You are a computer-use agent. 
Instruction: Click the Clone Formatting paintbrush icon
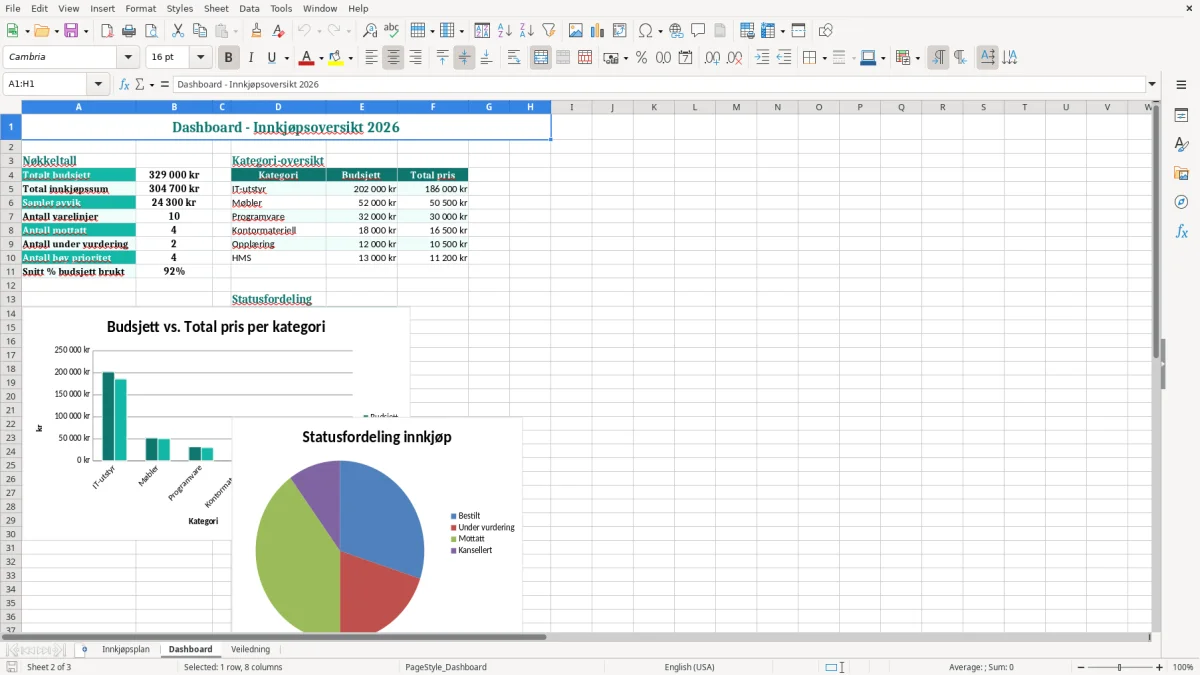(256, 31)
